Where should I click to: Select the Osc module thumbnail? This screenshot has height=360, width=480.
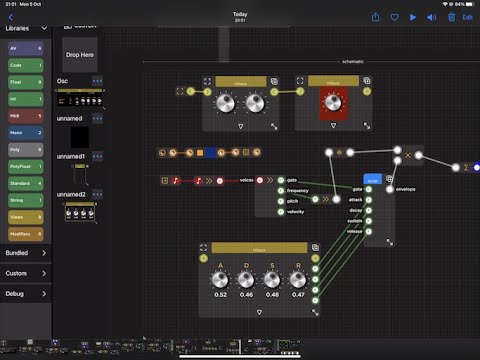[x=80, y=98]
